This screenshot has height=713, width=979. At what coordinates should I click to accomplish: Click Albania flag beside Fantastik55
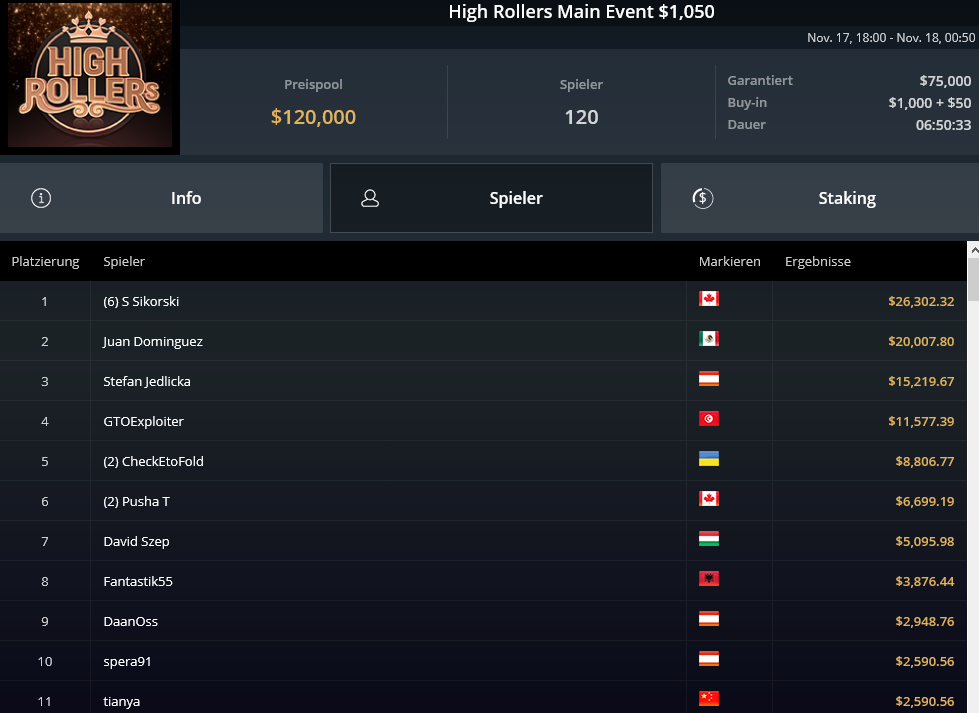[x=709, y=578]
